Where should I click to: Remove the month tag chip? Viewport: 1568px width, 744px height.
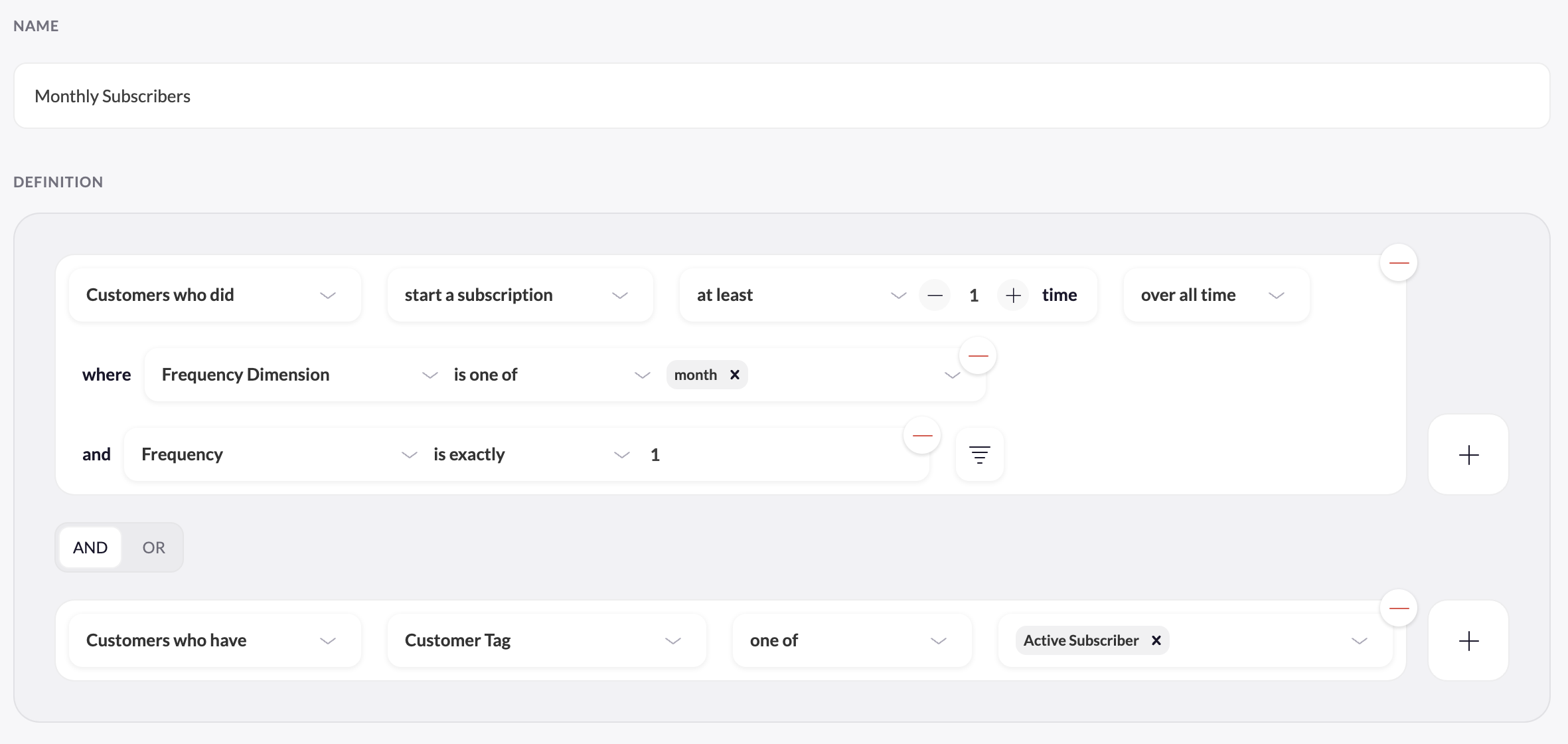735,375
